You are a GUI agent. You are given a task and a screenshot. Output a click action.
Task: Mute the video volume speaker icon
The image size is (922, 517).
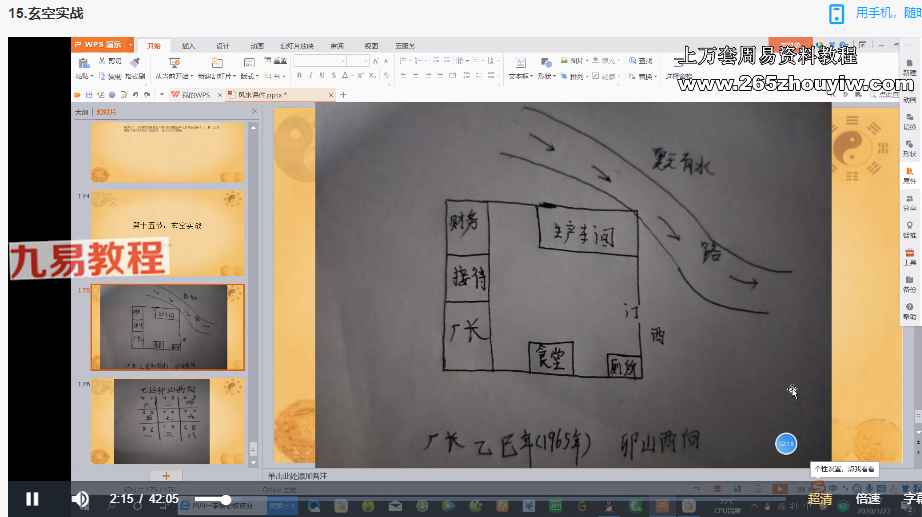(x=80, y=499)
